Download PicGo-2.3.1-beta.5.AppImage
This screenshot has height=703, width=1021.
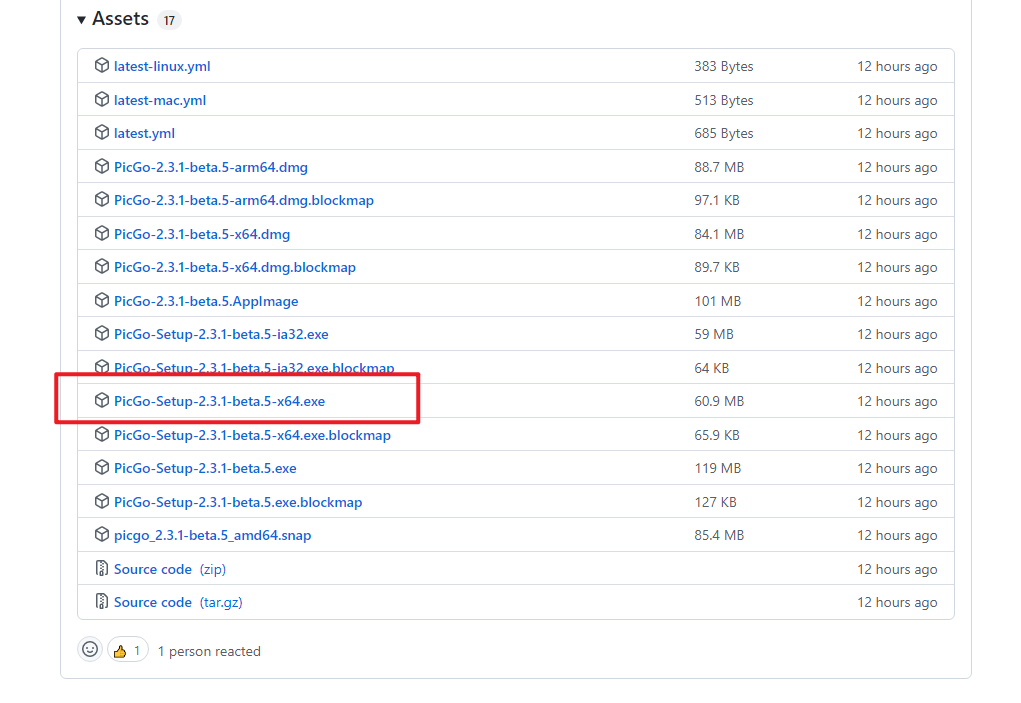click(x=206, y=301)
